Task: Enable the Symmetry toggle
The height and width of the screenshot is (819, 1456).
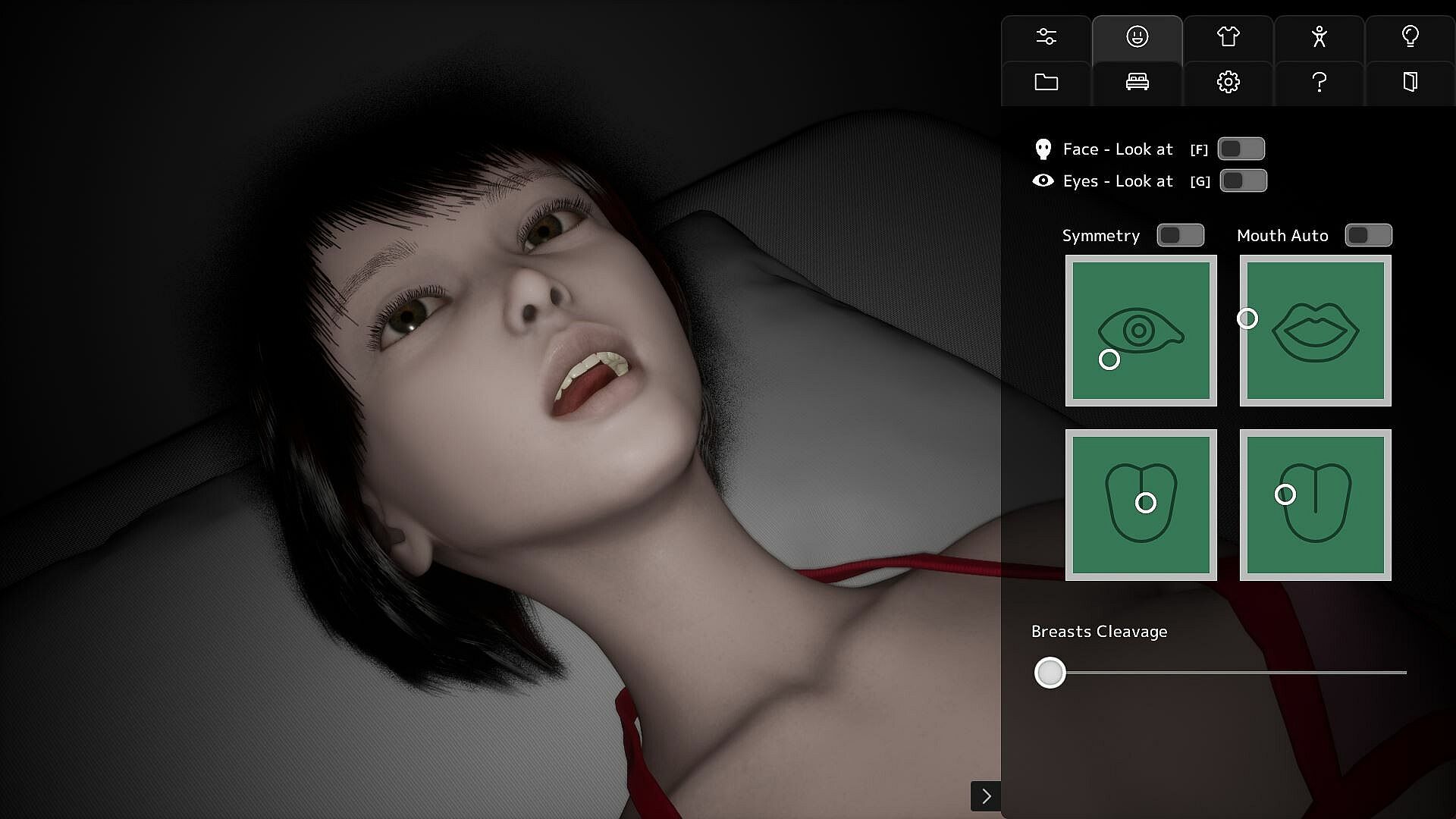Action: [1180, 236]
